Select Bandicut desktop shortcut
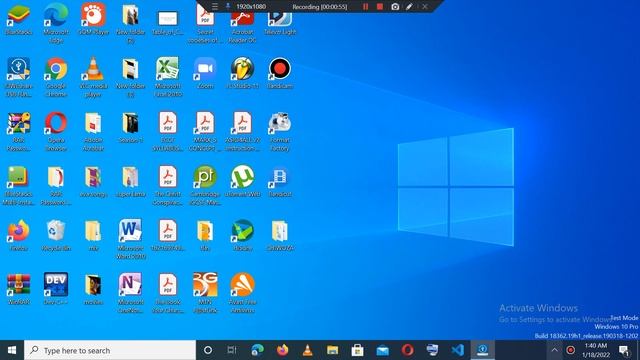 click(x=280, y=181)
